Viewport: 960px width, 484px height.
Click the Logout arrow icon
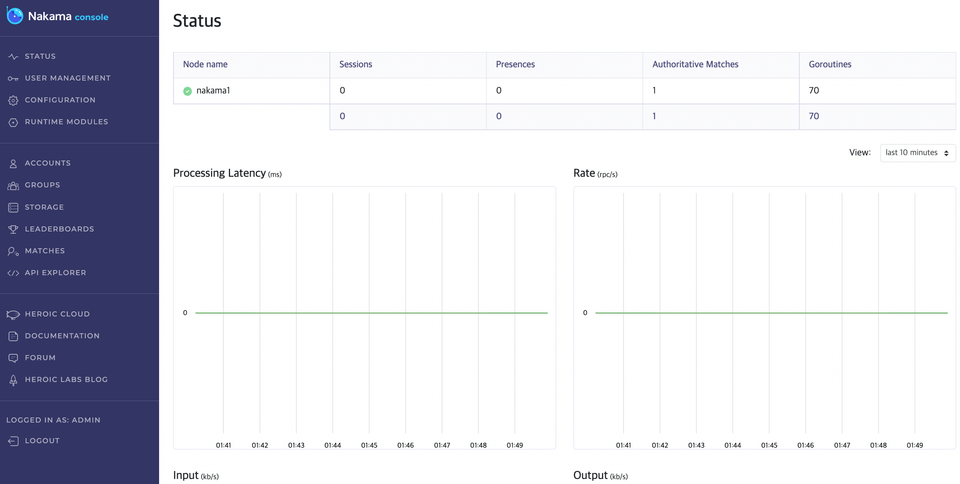coord(13,441)
